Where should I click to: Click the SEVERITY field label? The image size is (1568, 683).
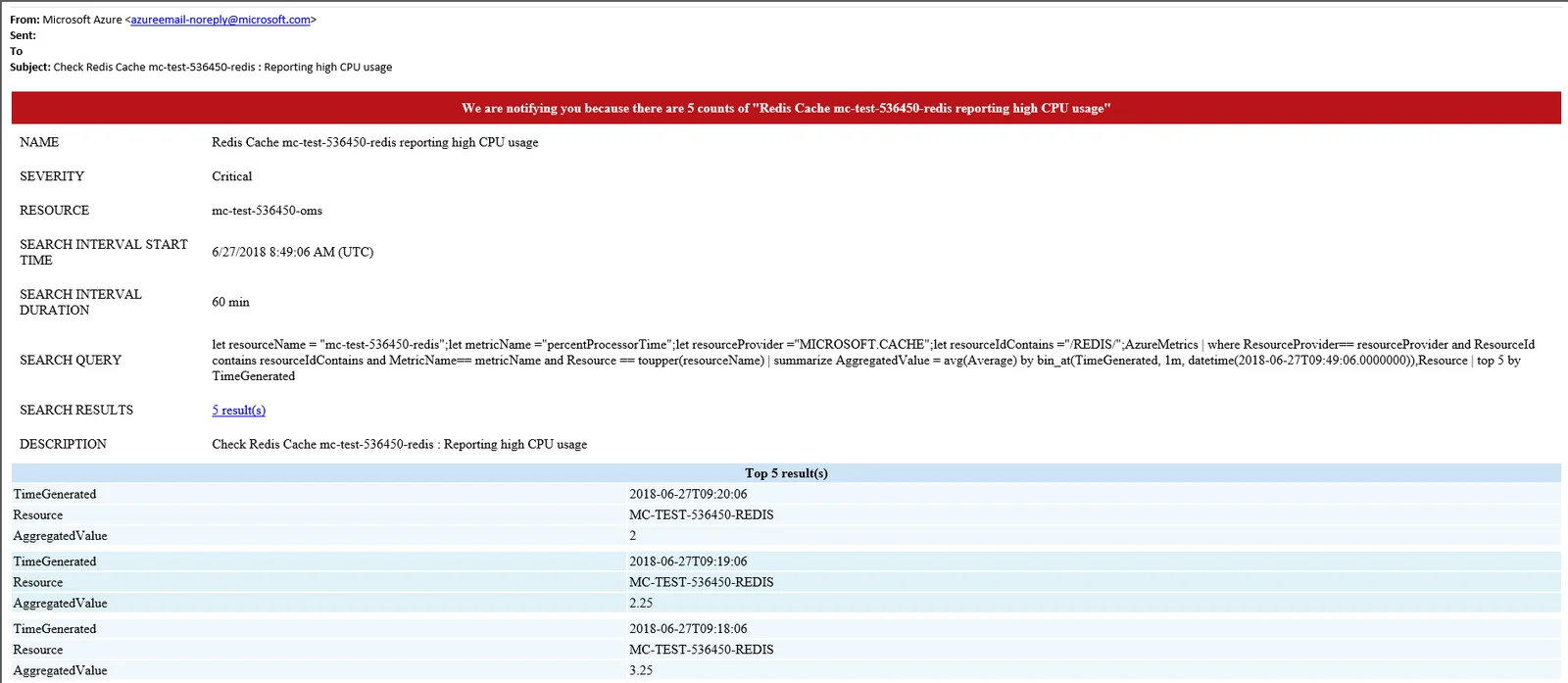52,176
